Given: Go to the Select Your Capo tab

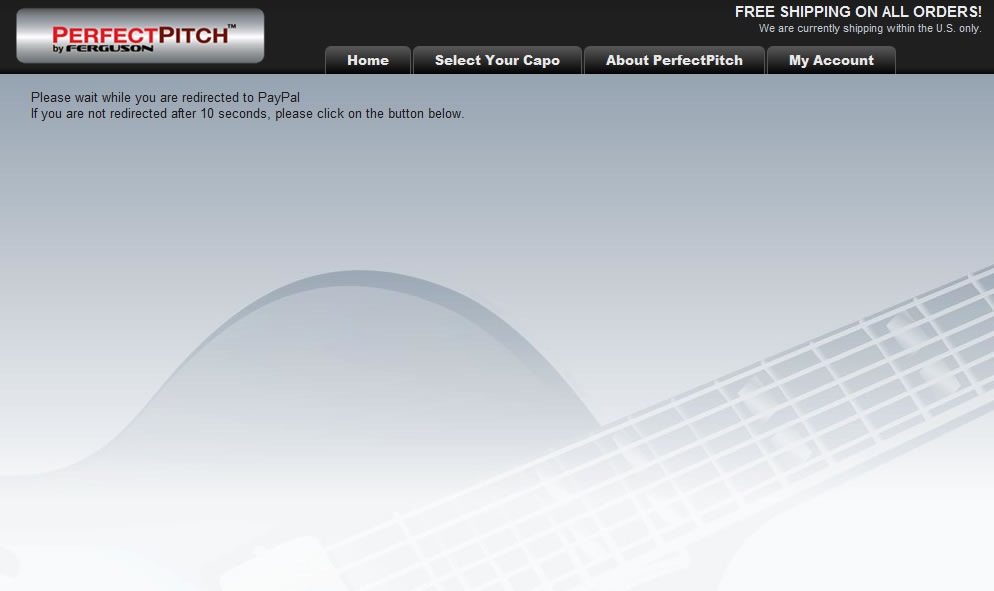Looking at the screenshot, I should pos(497,60).
